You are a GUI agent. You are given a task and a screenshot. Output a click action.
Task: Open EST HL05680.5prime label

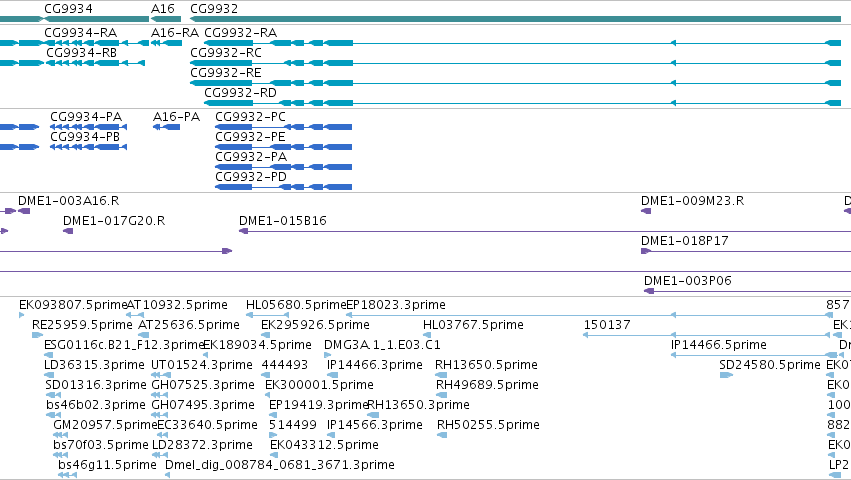click(x=296, y=305)
